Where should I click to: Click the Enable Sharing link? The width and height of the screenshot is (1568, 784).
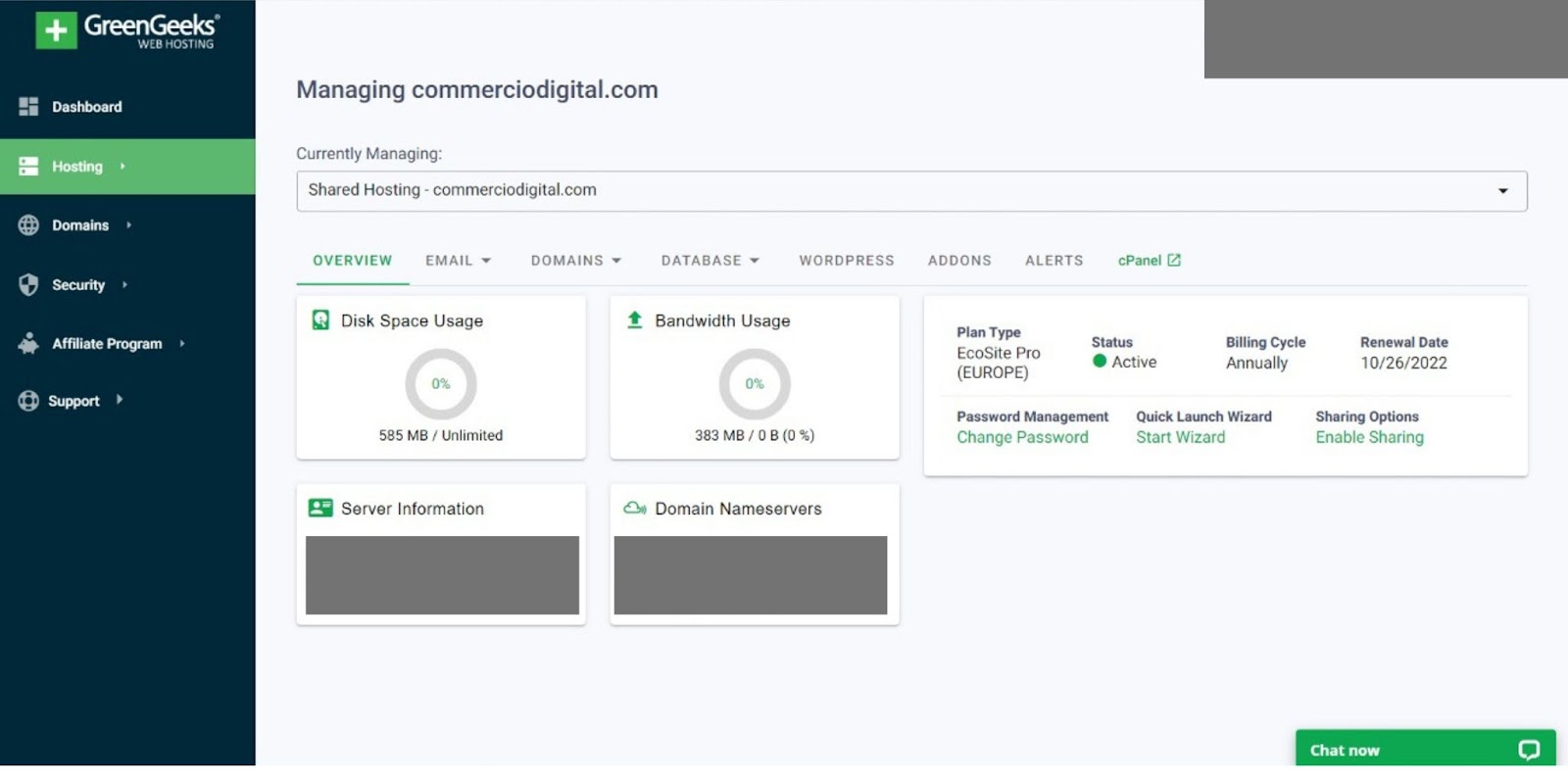pos(1369,437)
